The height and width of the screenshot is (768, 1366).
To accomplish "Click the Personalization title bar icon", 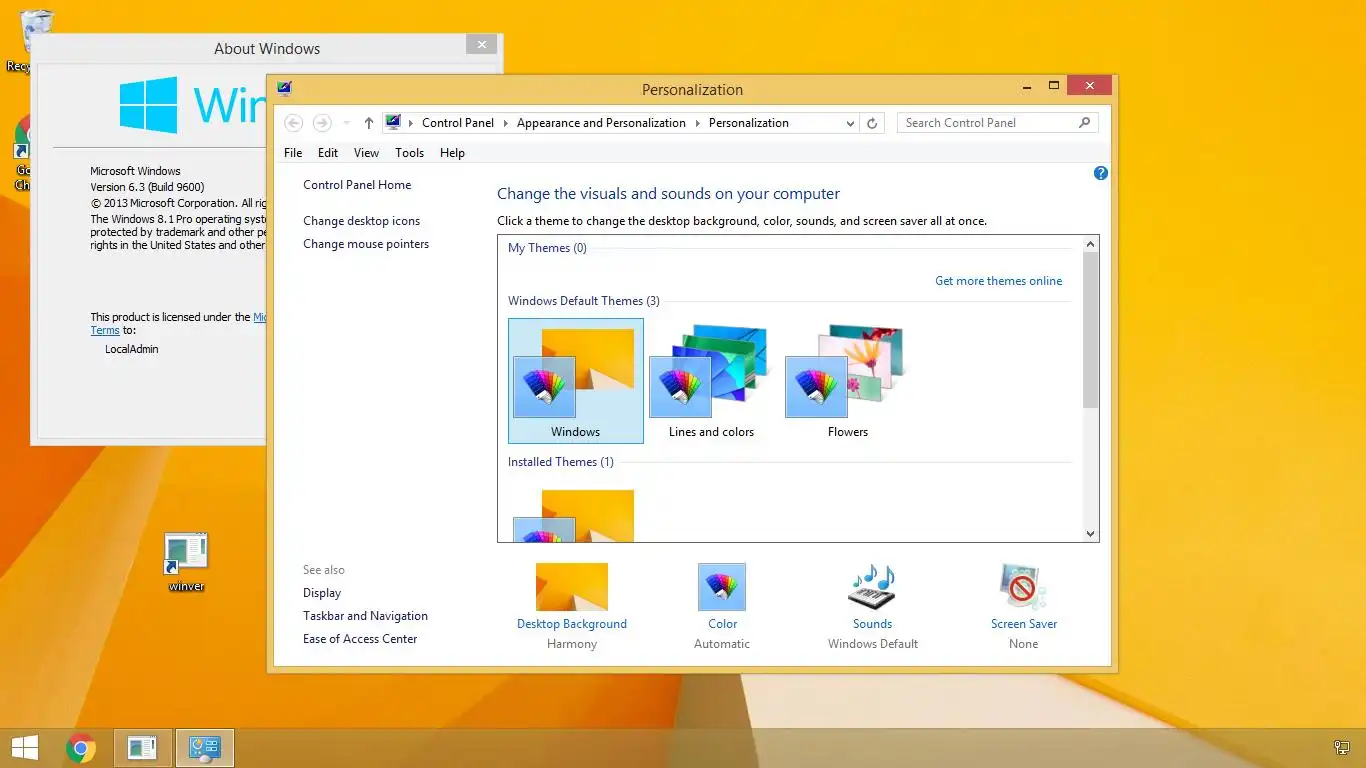I will [x=284, y=89].
